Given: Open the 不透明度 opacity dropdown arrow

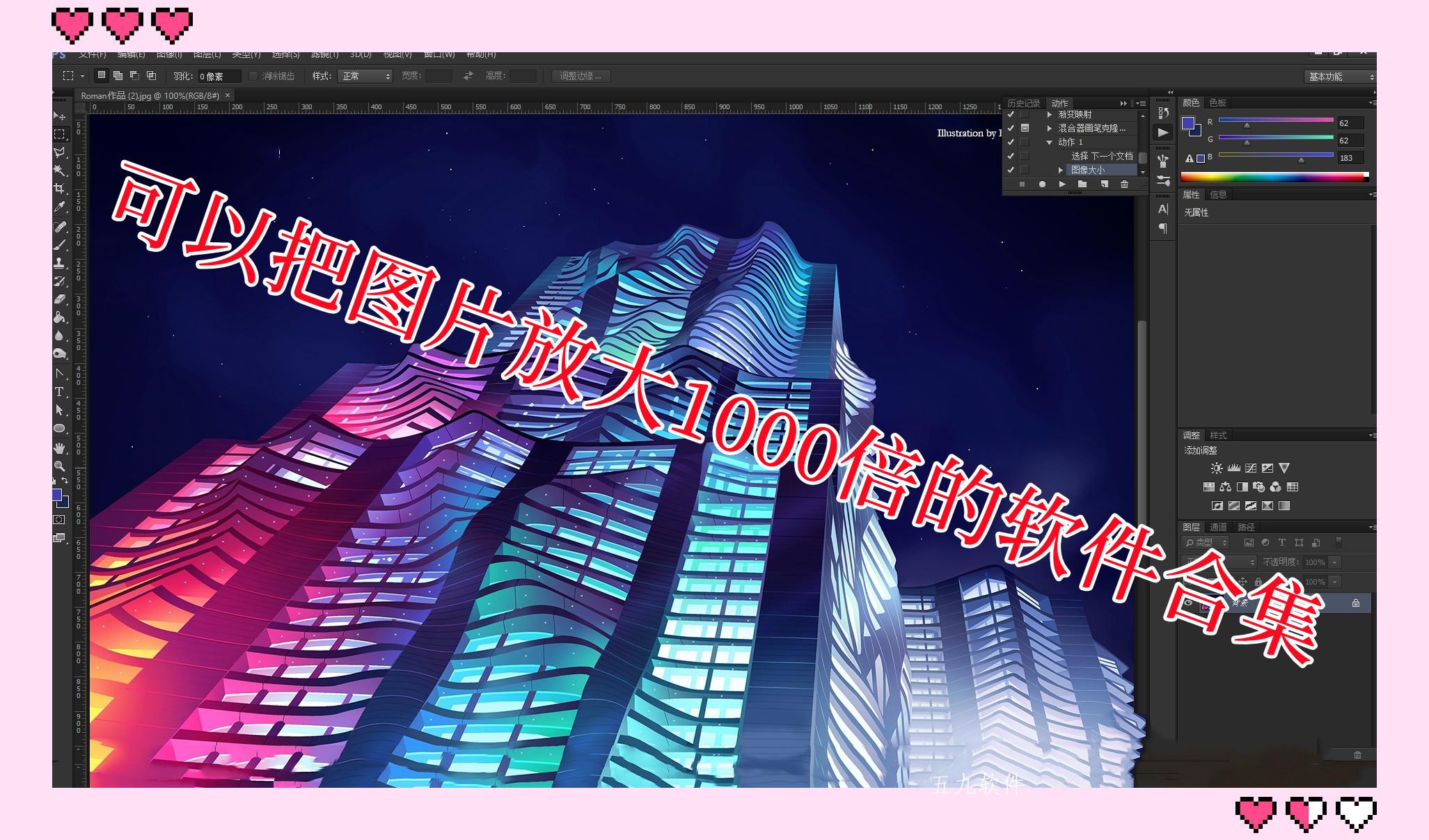Looking at the screenshot, I should (1335, 562).
